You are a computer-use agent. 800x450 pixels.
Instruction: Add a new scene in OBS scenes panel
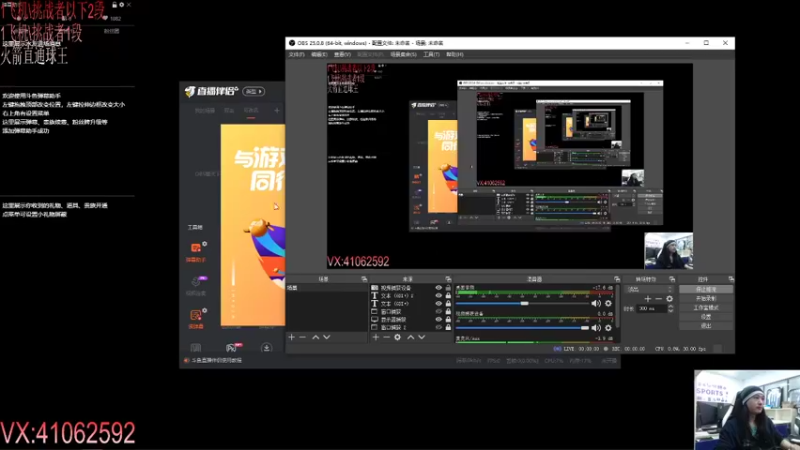coord(291,337)
